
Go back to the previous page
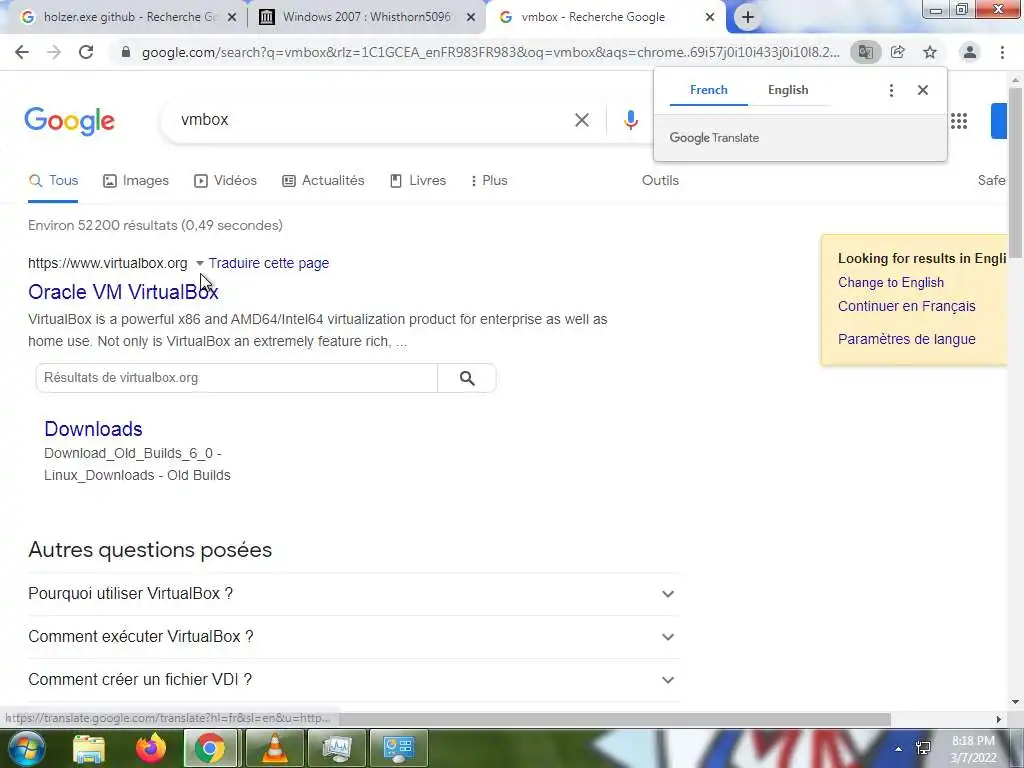pos(22,52)
